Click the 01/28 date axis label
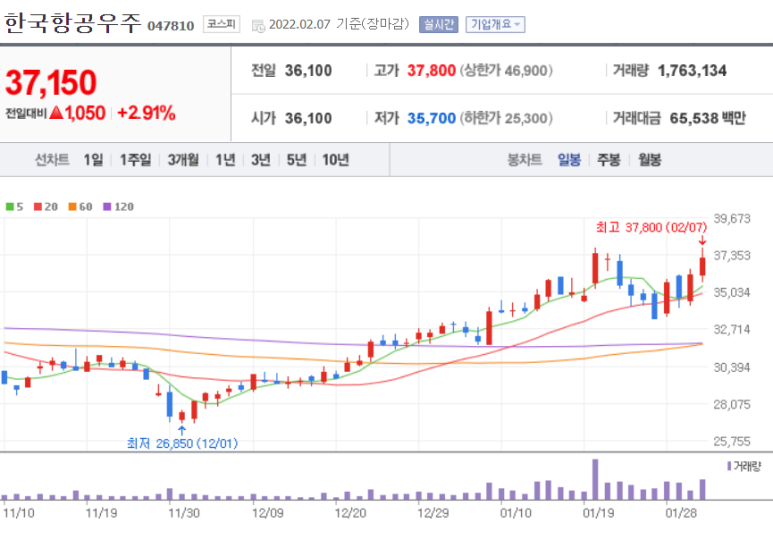Screen dimensions: 773x540 (x=681, y=513)
